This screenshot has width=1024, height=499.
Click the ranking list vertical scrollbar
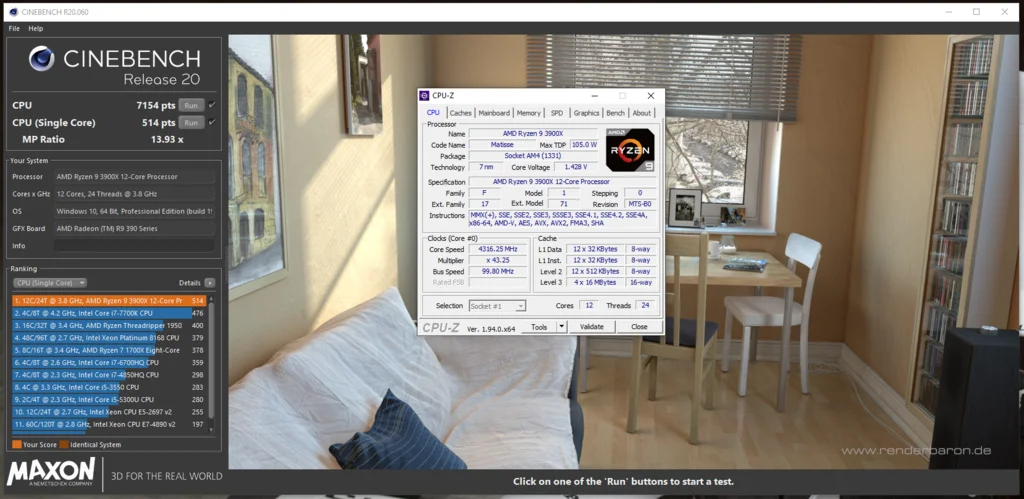pyautogui.click(x=210, y=361)
